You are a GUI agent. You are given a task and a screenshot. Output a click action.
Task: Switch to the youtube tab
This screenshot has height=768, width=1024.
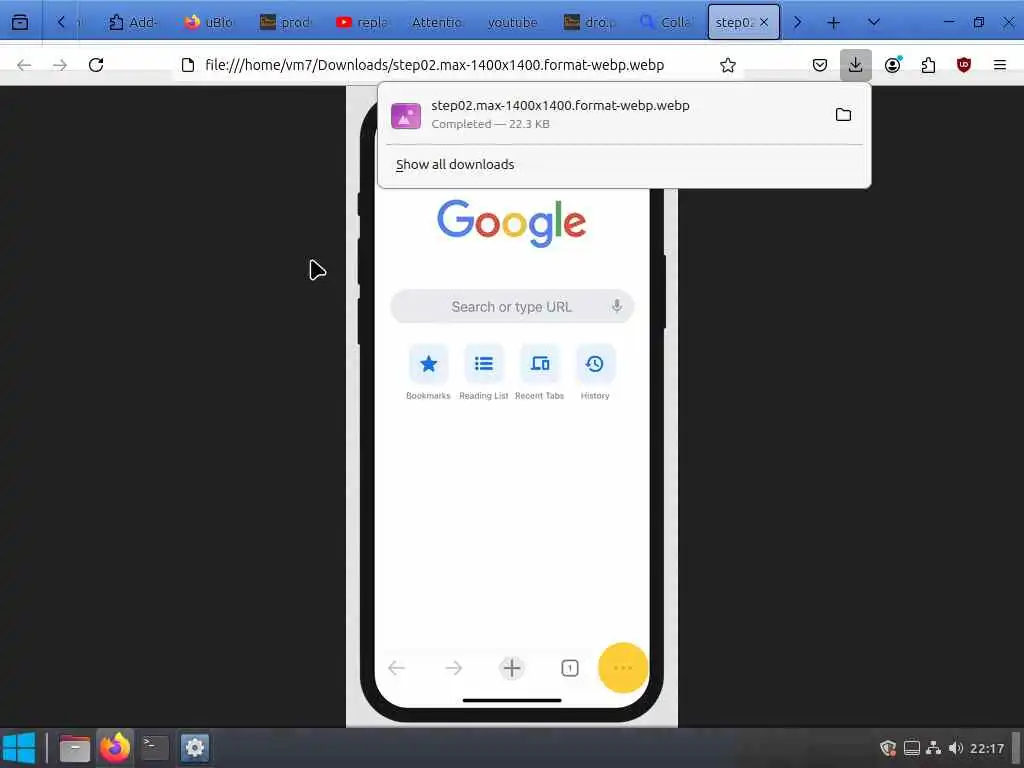point(513,22)
